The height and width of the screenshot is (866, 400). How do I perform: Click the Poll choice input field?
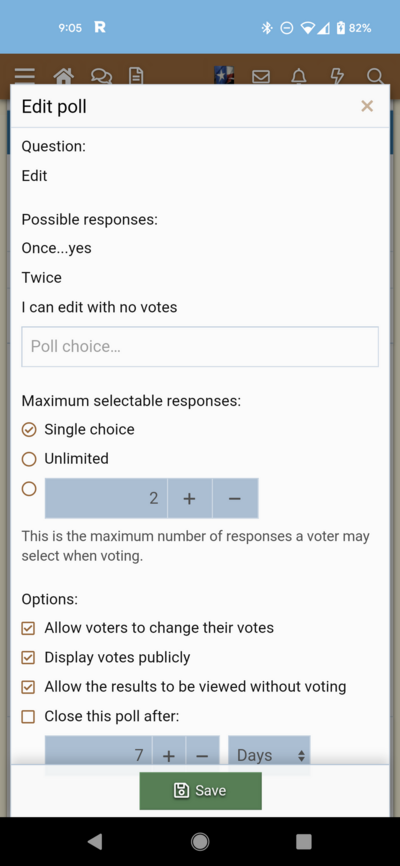click(200, 346)
